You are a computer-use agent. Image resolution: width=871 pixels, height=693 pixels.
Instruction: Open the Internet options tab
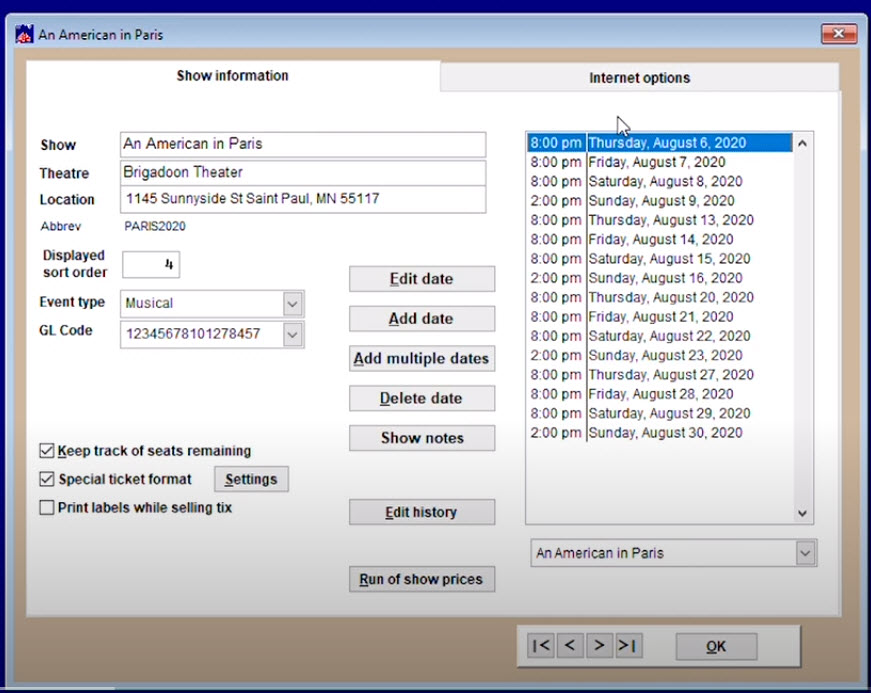(x=639, y=78)
